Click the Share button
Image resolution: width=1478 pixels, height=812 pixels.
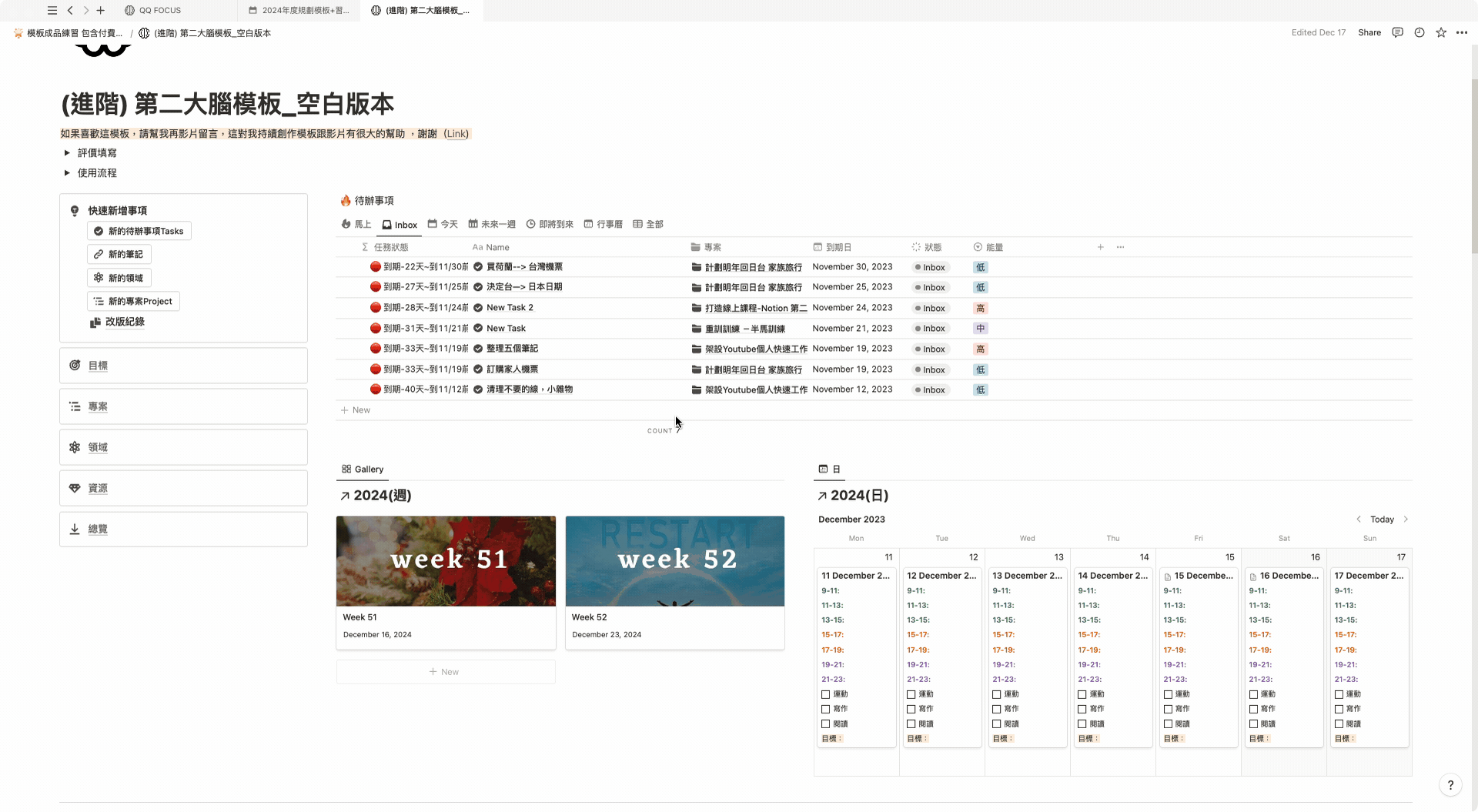pos(1369,32)
